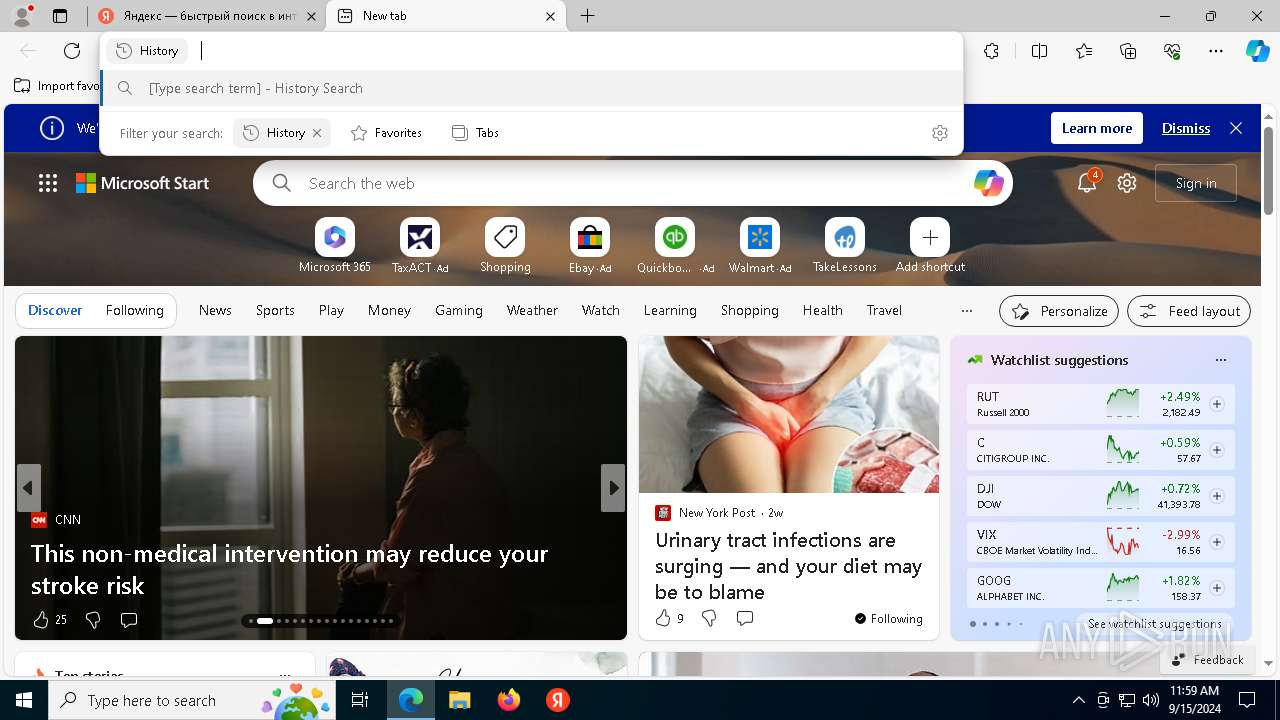Show hidden system tray icons chevron
The height and width of the screenshot is (720, 1280).
(x=1078, y=700)
